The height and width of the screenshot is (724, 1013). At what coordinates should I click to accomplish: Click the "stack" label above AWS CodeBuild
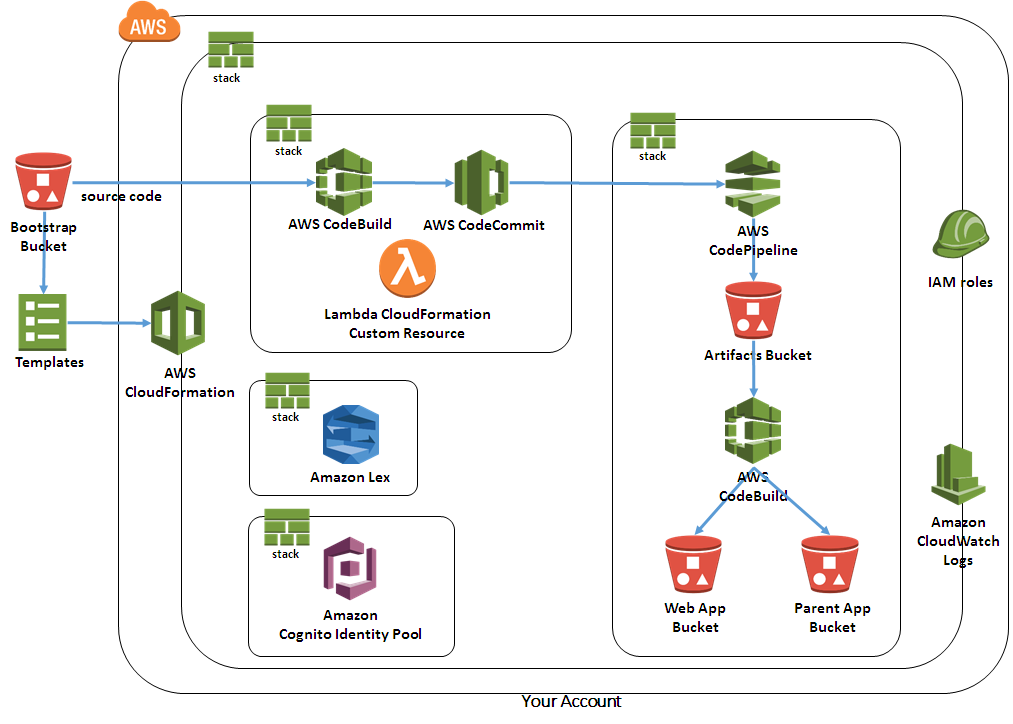coord(288,151)
